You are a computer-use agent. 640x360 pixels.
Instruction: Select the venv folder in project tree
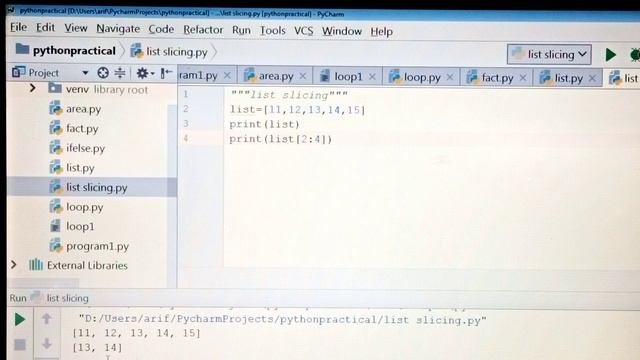pos(98,89)
